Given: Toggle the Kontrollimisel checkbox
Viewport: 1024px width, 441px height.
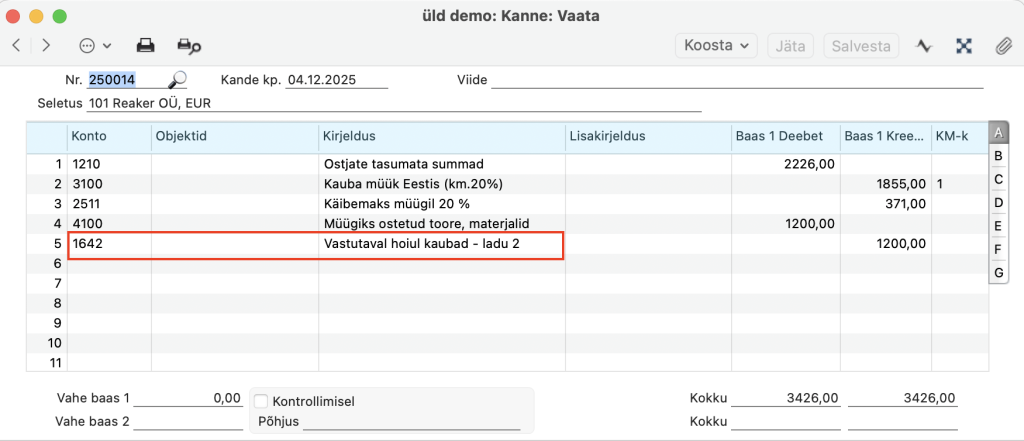Looking at the screenshot, I should tap(262, 401).
